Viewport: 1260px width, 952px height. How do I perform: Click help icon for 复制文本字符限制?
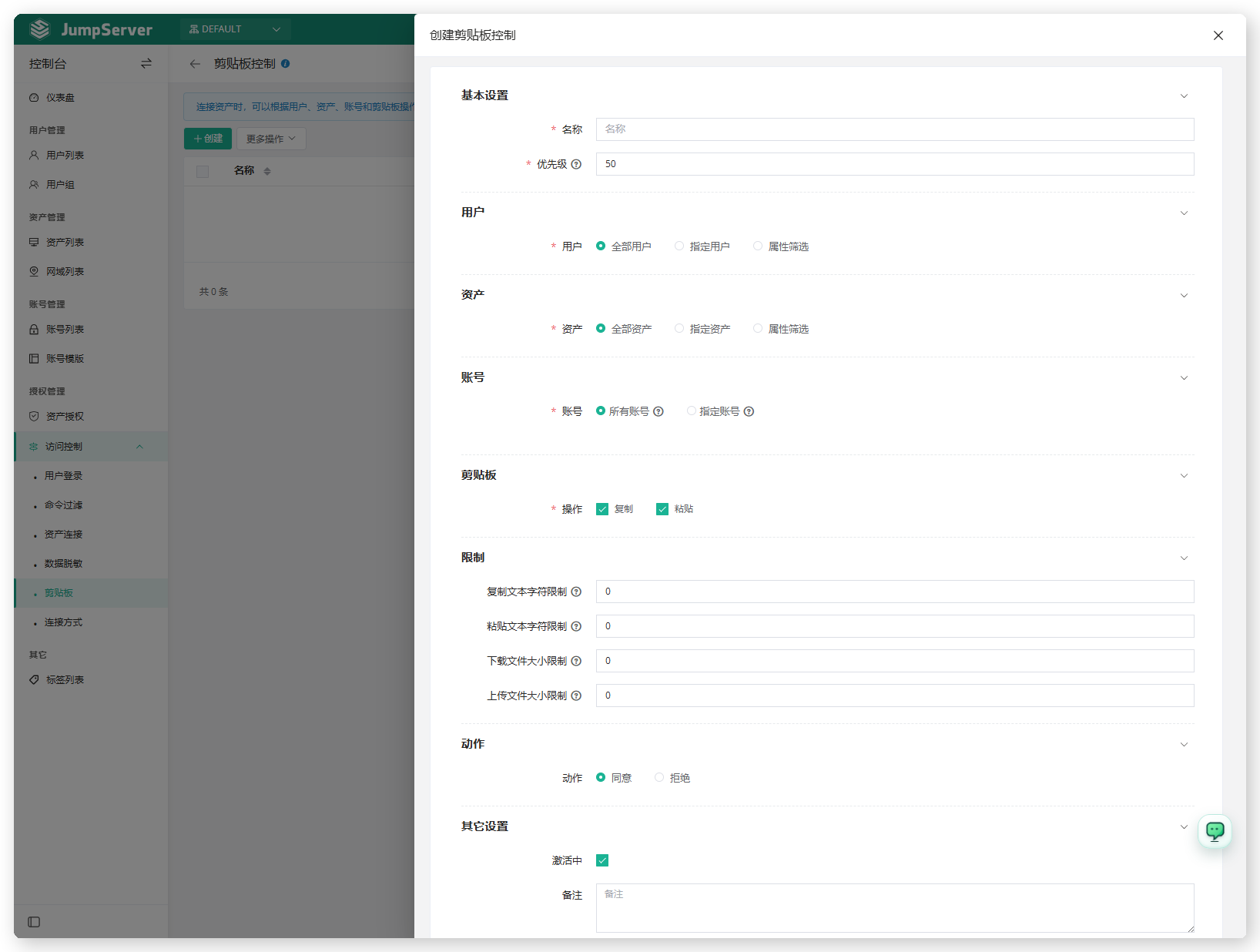pyautogui.click(x=576, y=592)
